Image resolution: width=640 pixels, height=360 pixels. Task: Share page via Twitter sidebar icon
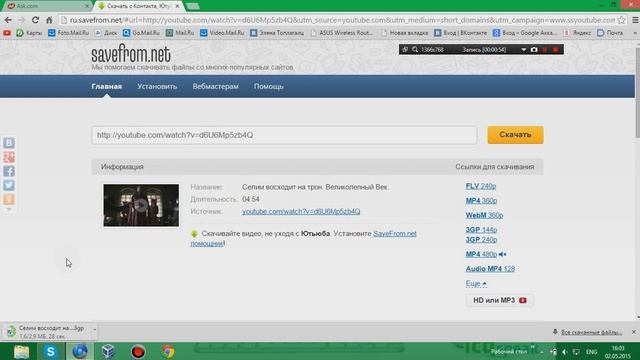[9, 185]
